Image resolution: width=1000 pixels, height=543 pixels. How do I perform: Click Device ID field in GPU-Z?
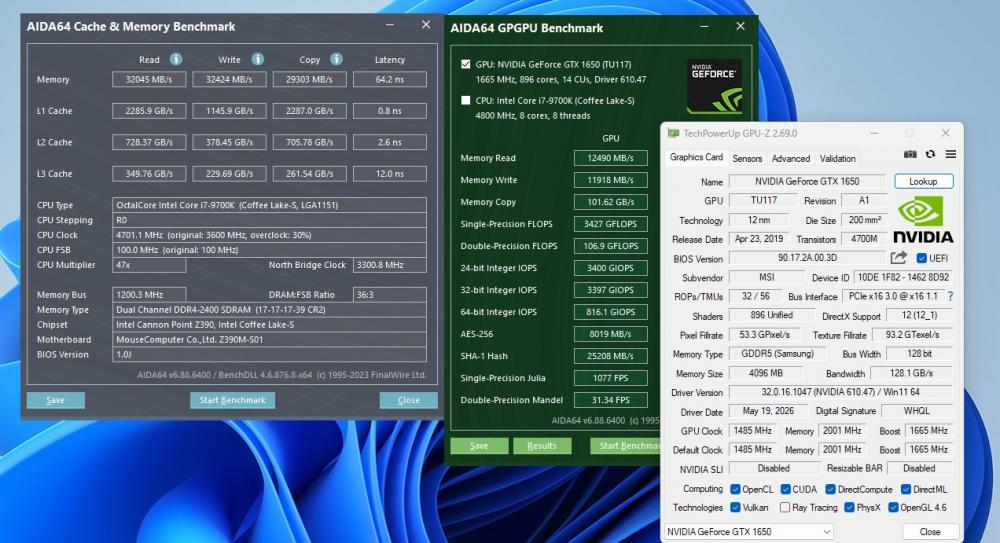[x=903, y=277]
